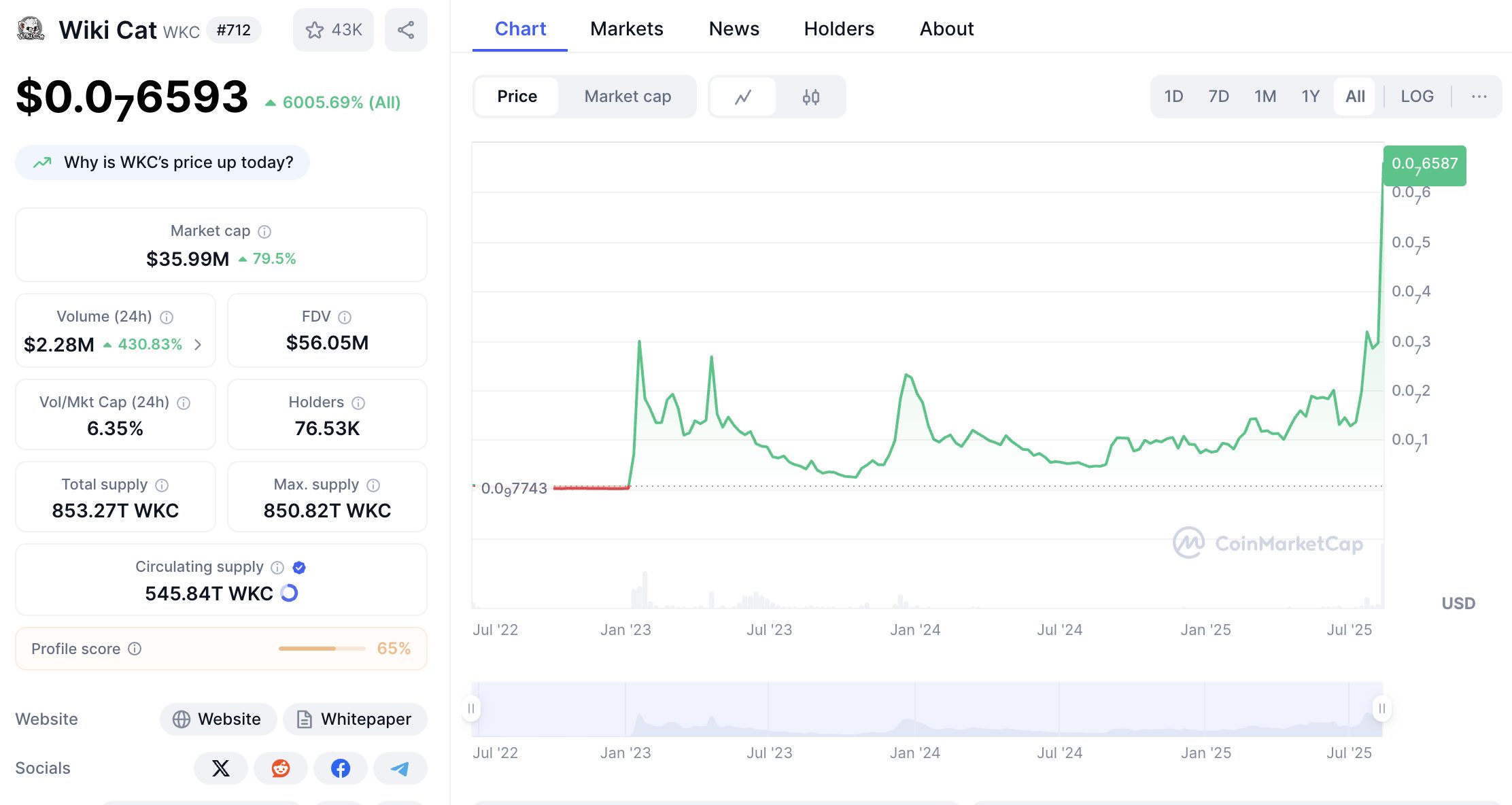Screen dimensions: 1512x805
Task: Enable LOG scale on the chart
Action: [1417, 96]
